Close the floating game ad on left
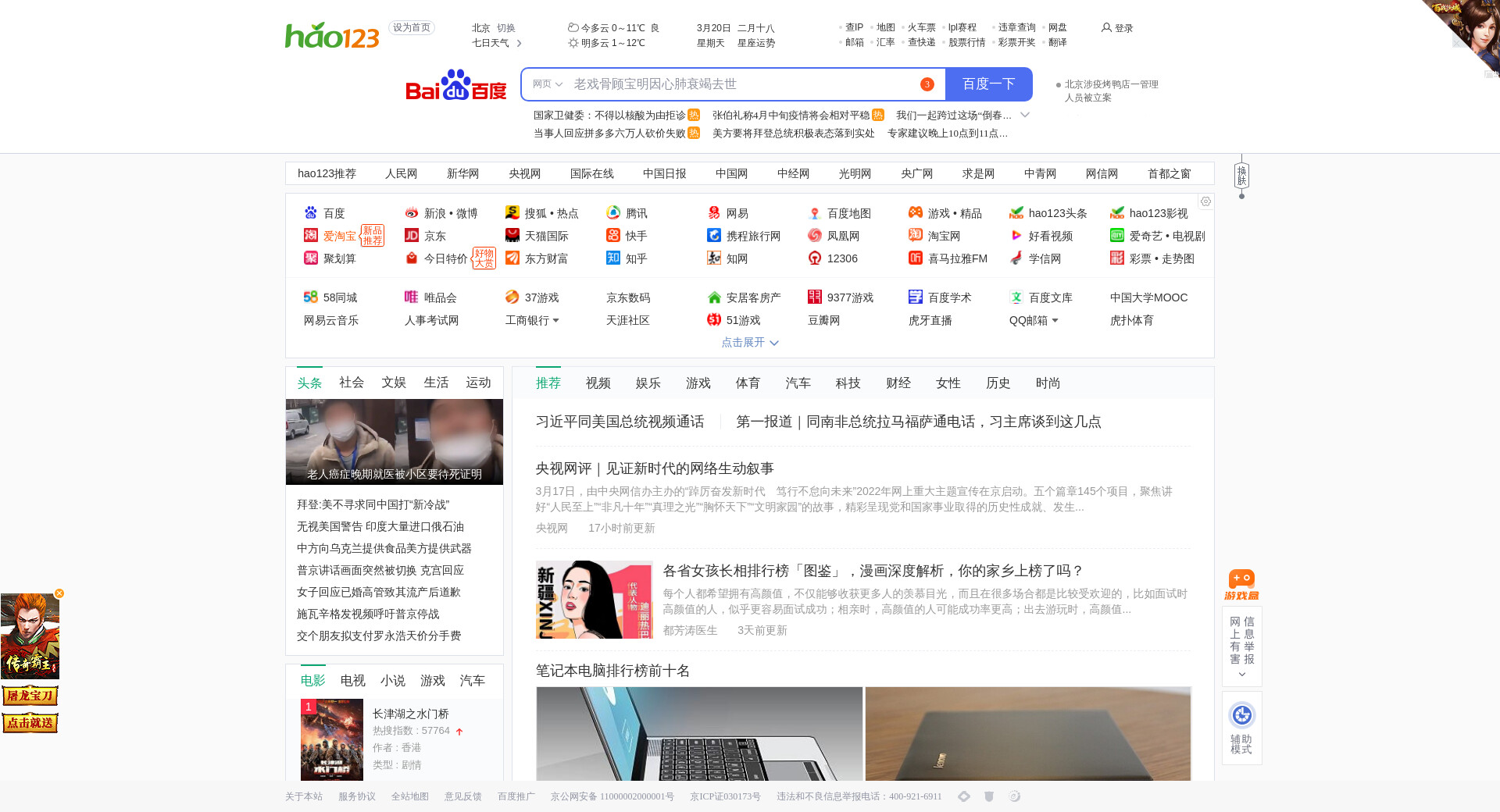This screenshot has height=812, width=1500. click(59, 593)
